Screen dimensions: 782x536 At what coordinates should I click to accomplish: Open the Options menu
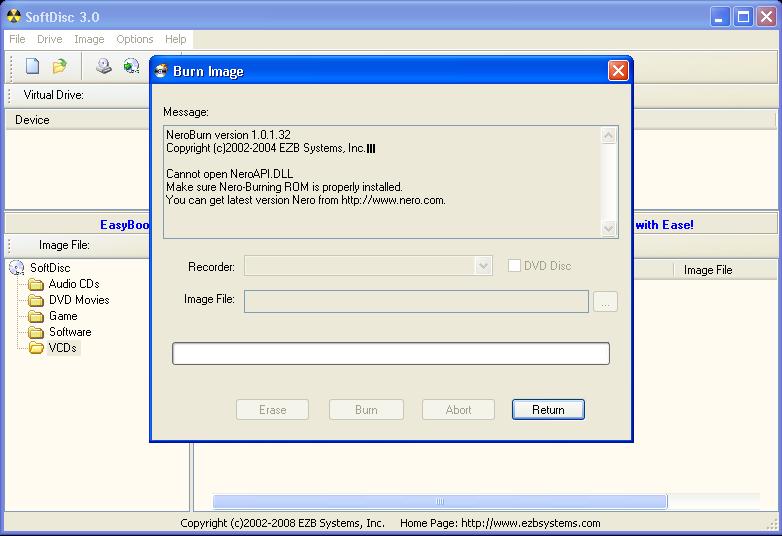tap(135, 39)
